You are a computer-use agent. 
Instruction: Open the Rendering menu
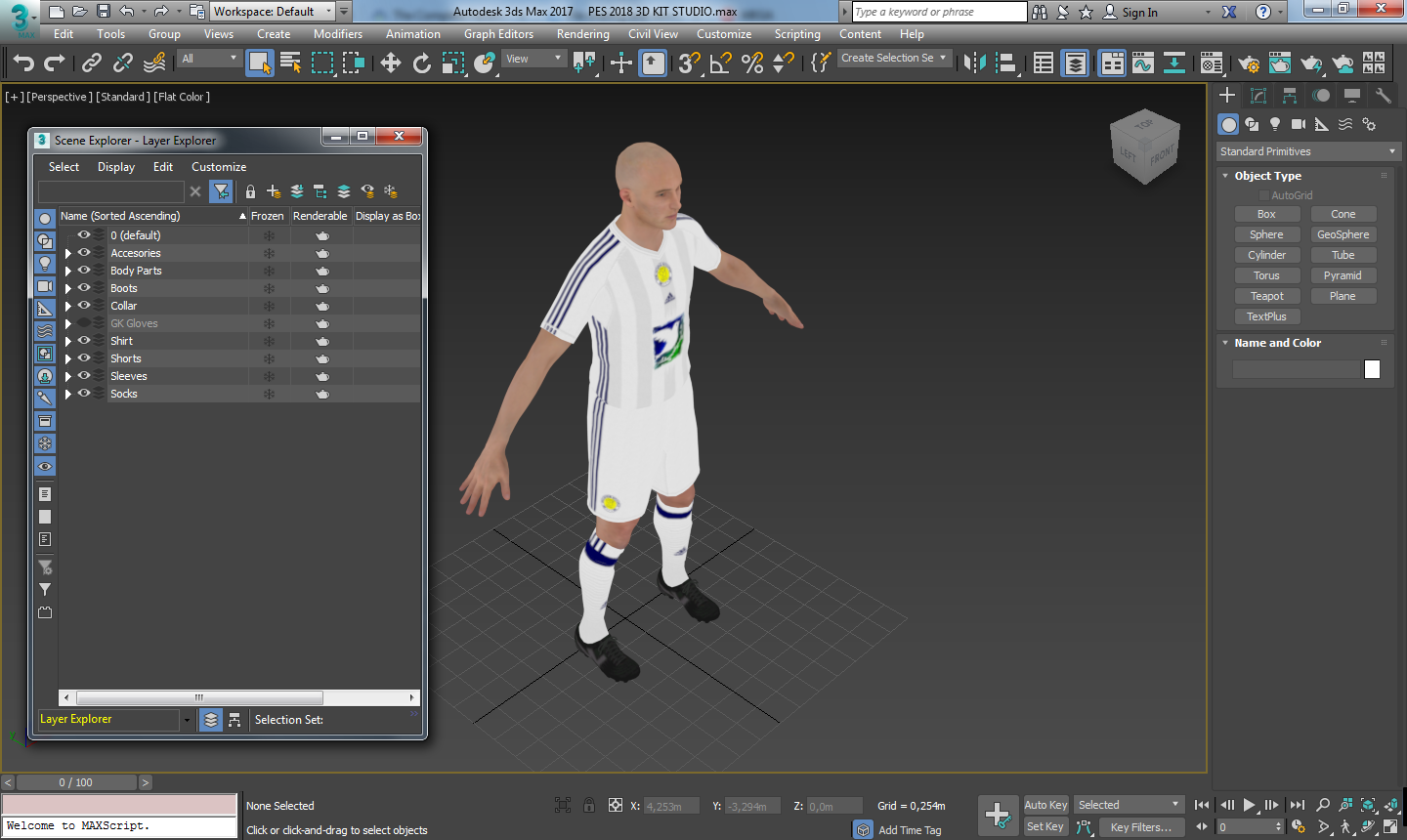coord(582,33)
